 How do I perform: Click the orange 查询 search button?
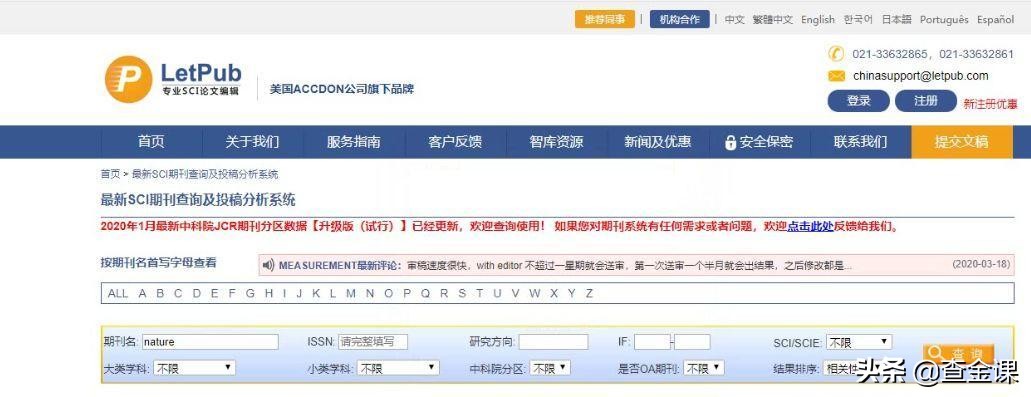[958, 354]
